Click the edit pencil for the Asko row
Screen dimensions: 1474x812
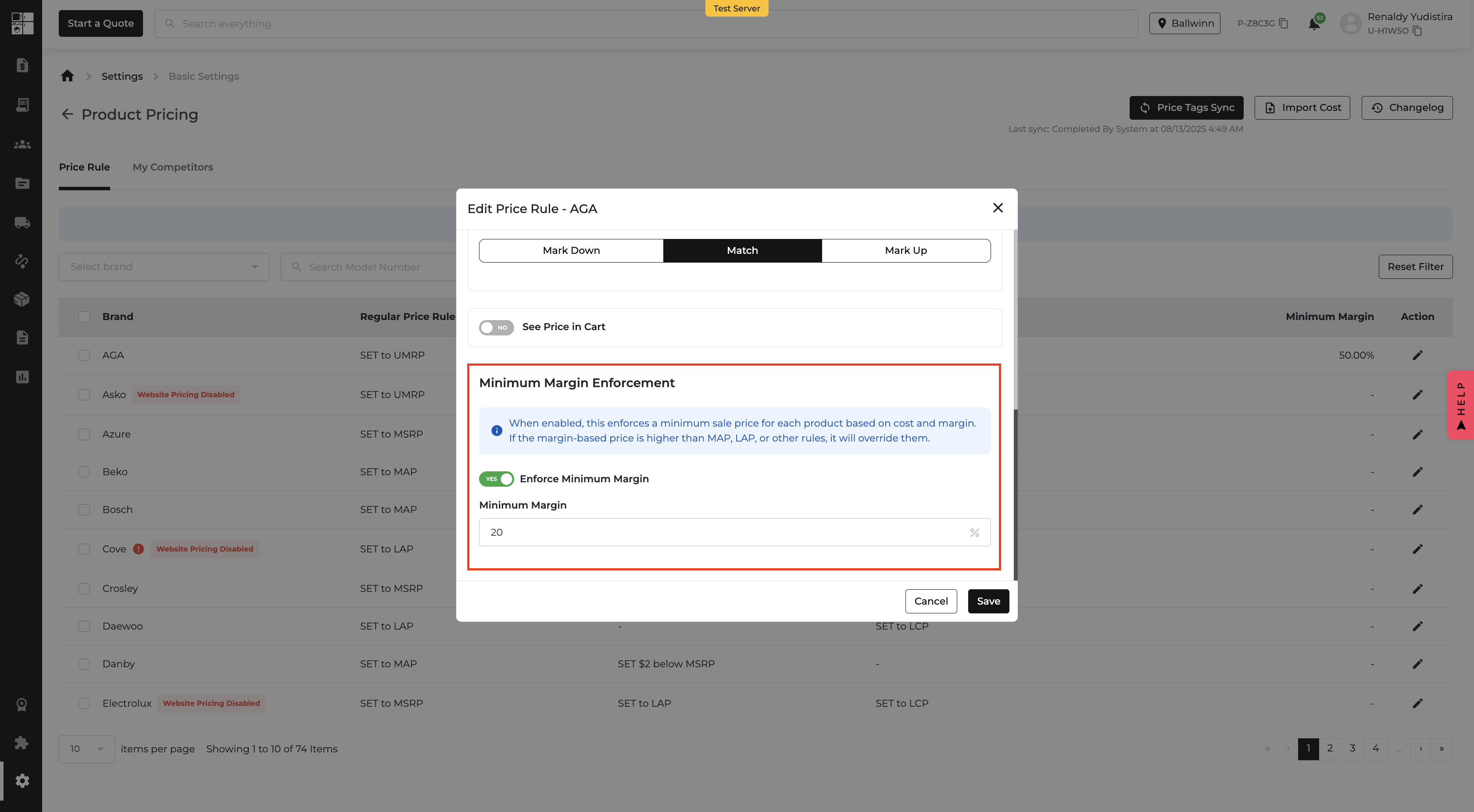pos(1417,395)
